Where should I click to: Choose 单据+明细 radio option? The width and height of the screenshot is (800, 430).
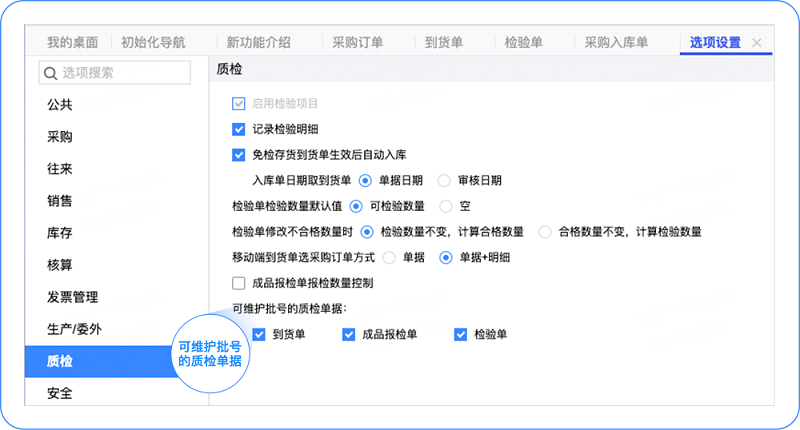point(445,258)
